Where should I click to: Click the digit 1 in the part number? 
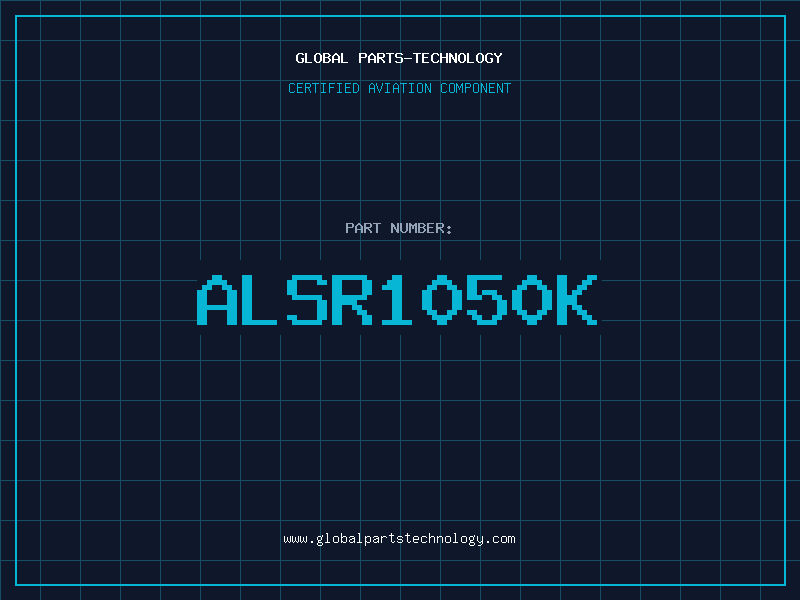coord(397,300)
